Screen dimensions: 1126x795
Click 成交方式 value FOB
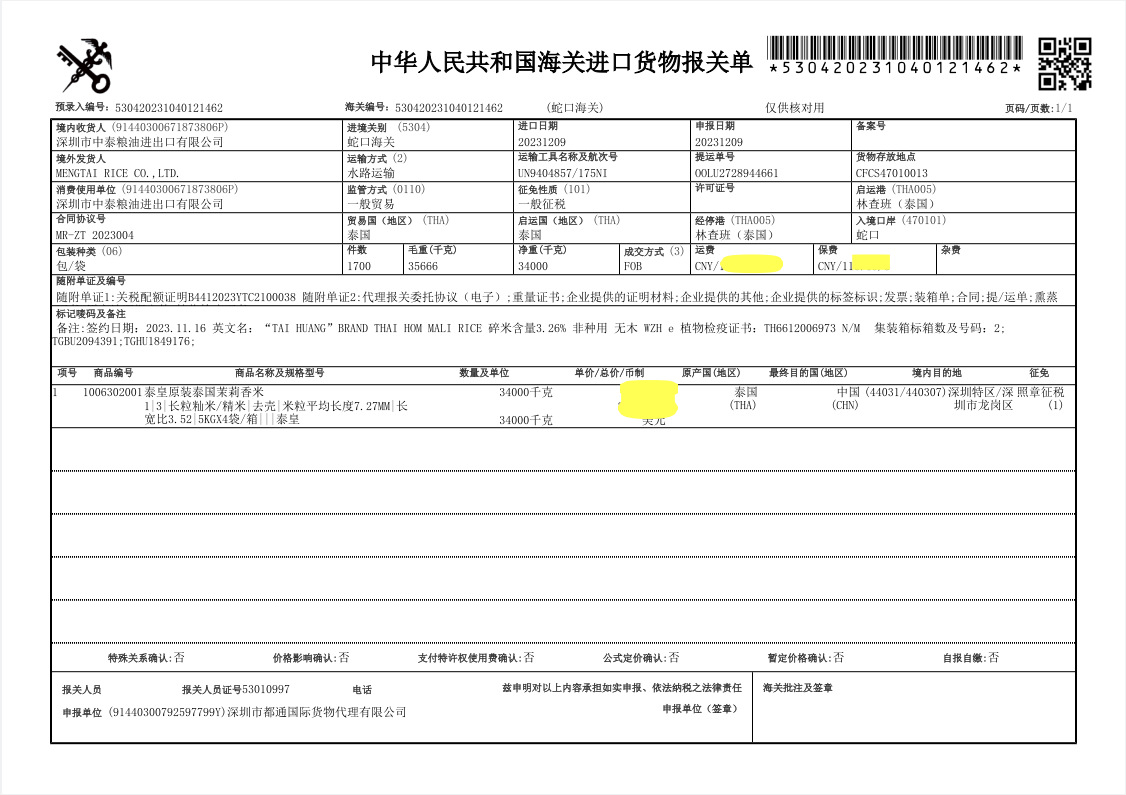coord(633,266)
